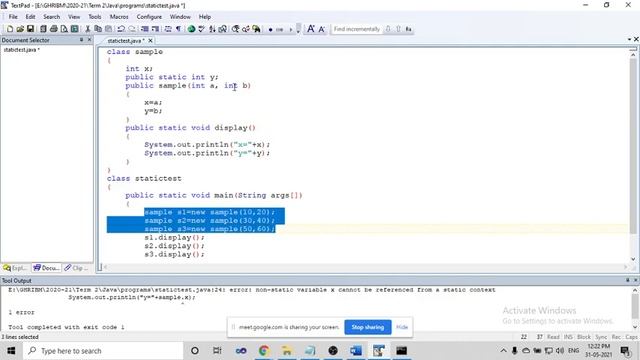
Task: Increase font size with the large A
Action: click(x=311, y=29)
